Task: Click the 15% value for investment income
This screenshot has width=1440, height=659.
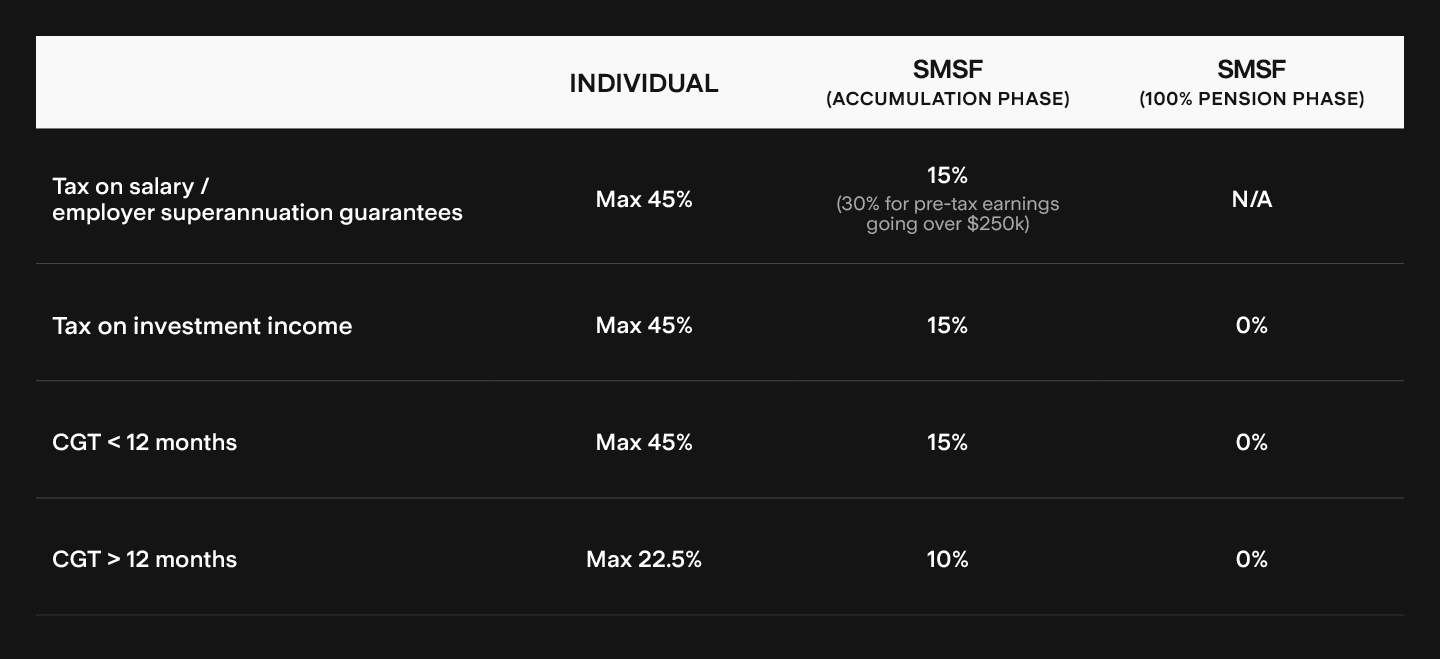Action: pos(947,326)
